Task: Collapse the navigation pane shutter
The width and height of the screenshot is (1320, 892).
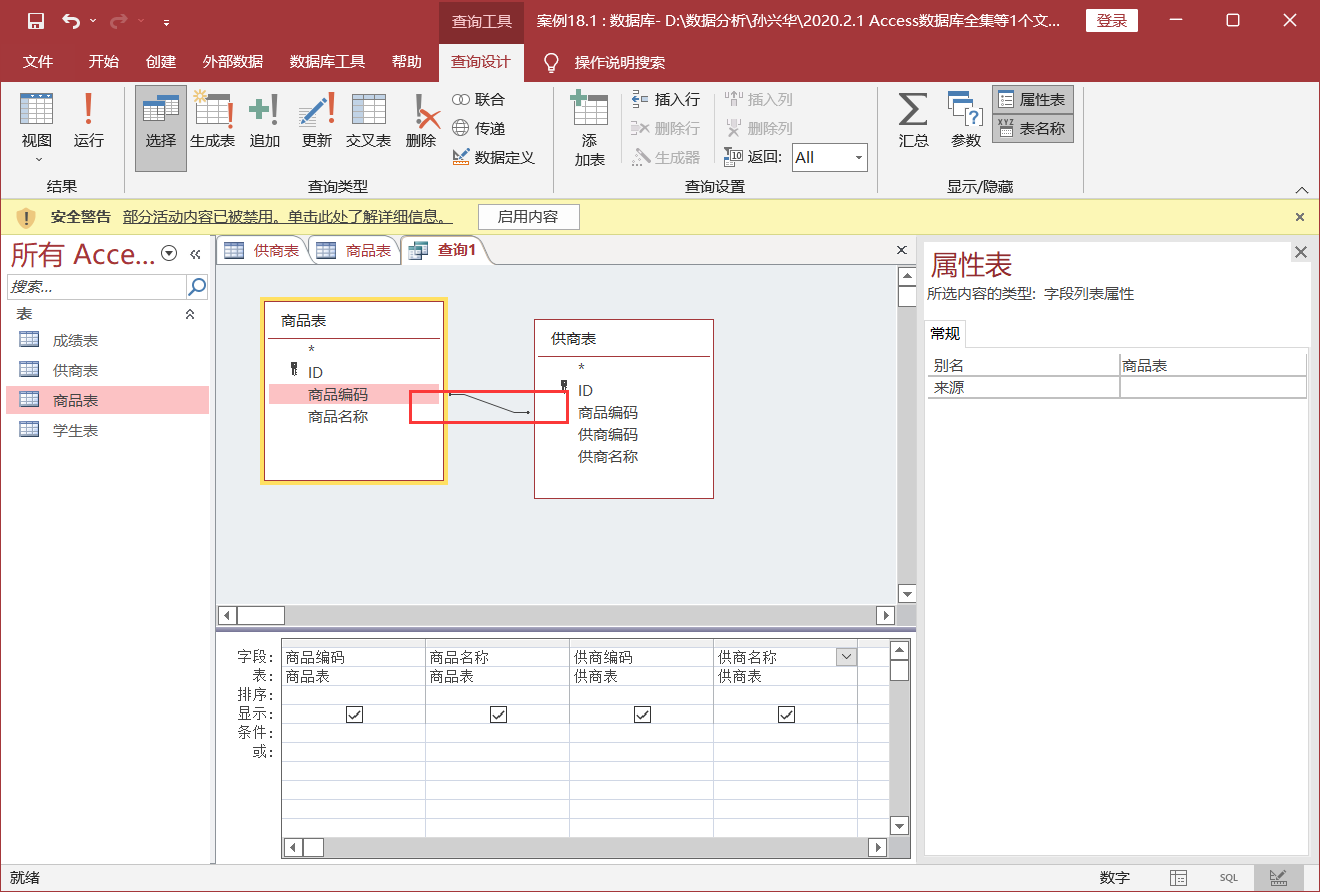Action: tap(195, 254)
